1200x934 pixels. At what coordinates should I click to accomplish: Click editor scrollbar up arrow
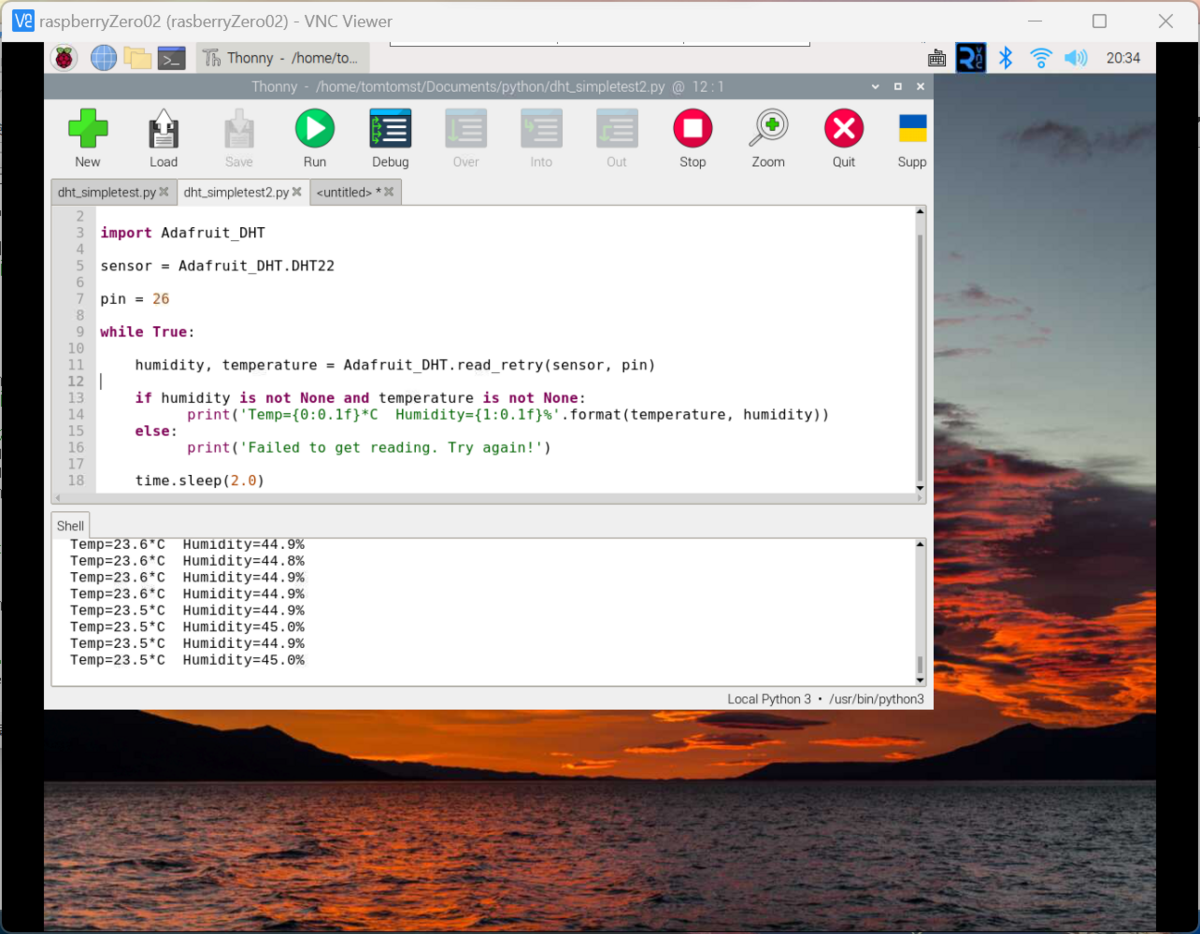(x=920, y=213)
